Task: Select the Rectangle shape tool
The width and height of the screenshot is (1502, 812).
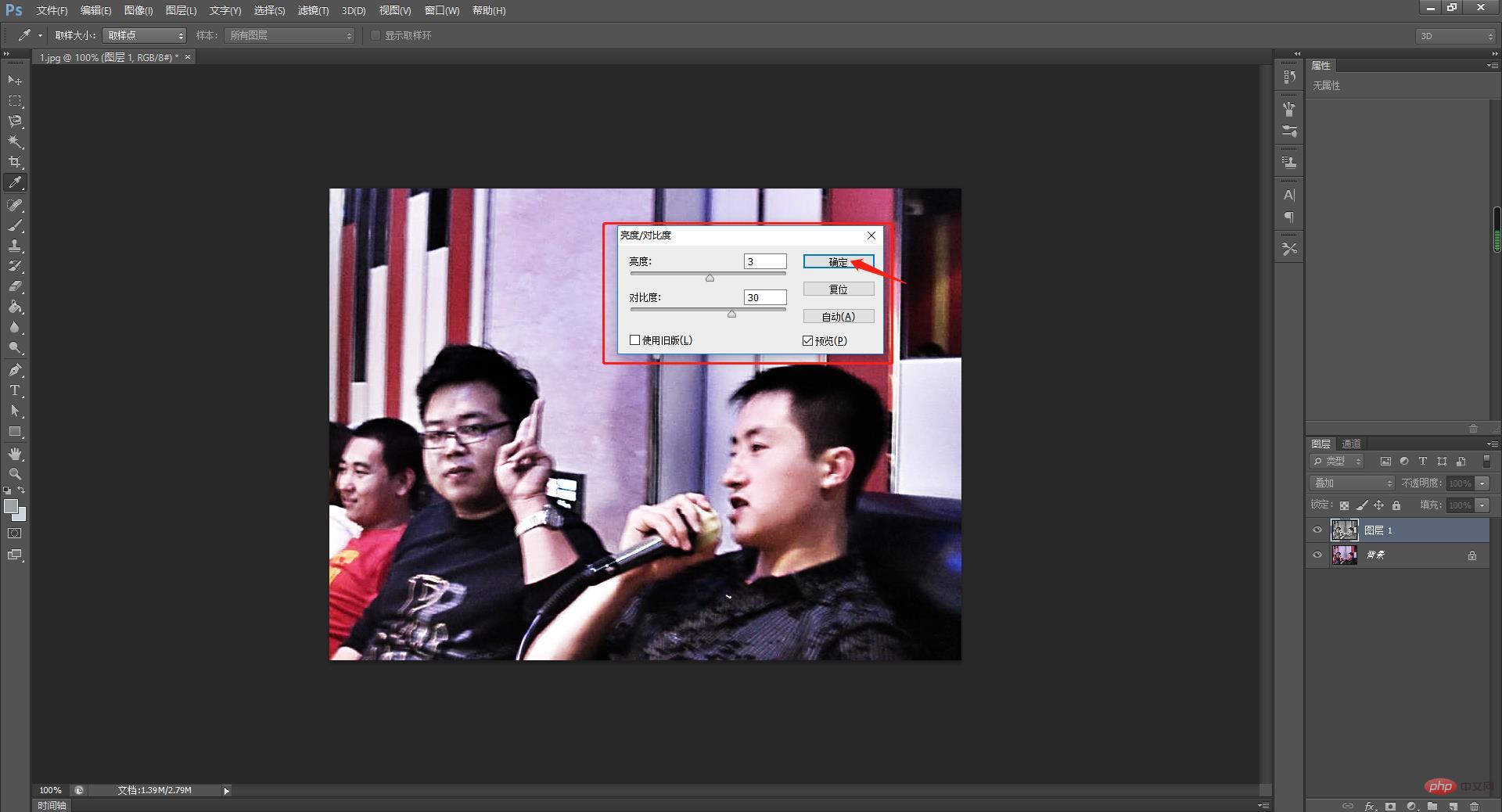Action: pyautogui.click(x=15, y=431)
